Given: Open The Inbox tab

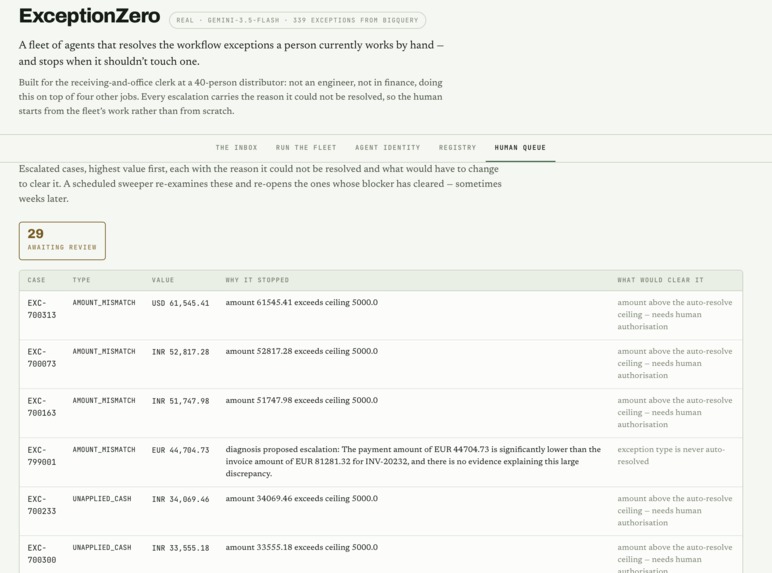Looking at the screenshot, I should [x=236, y=148].
